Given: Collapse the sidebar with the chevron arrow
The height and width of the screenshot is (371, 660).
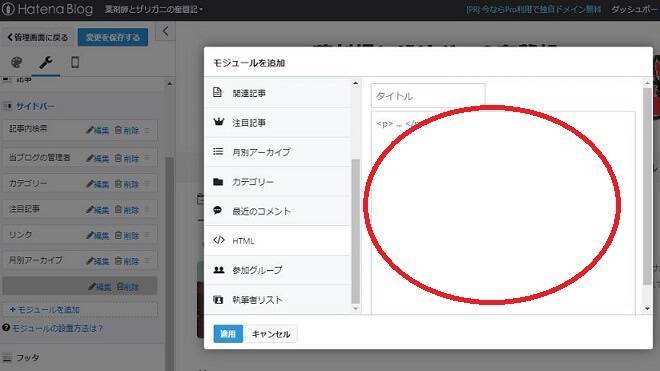Looking at the screenshot, I should (x=165, y=31).
